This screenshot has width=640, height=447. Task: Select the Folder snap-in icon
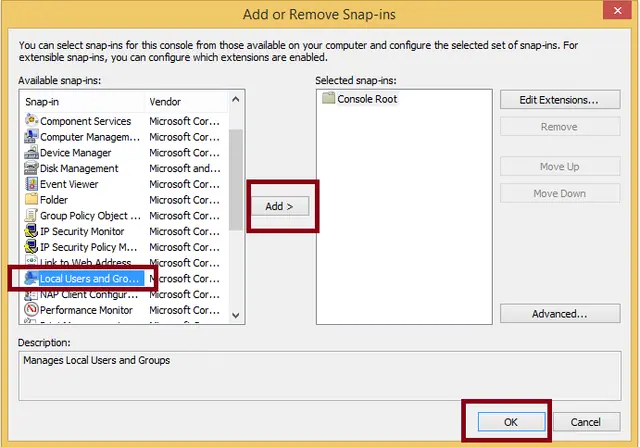[x=31, y=199]
